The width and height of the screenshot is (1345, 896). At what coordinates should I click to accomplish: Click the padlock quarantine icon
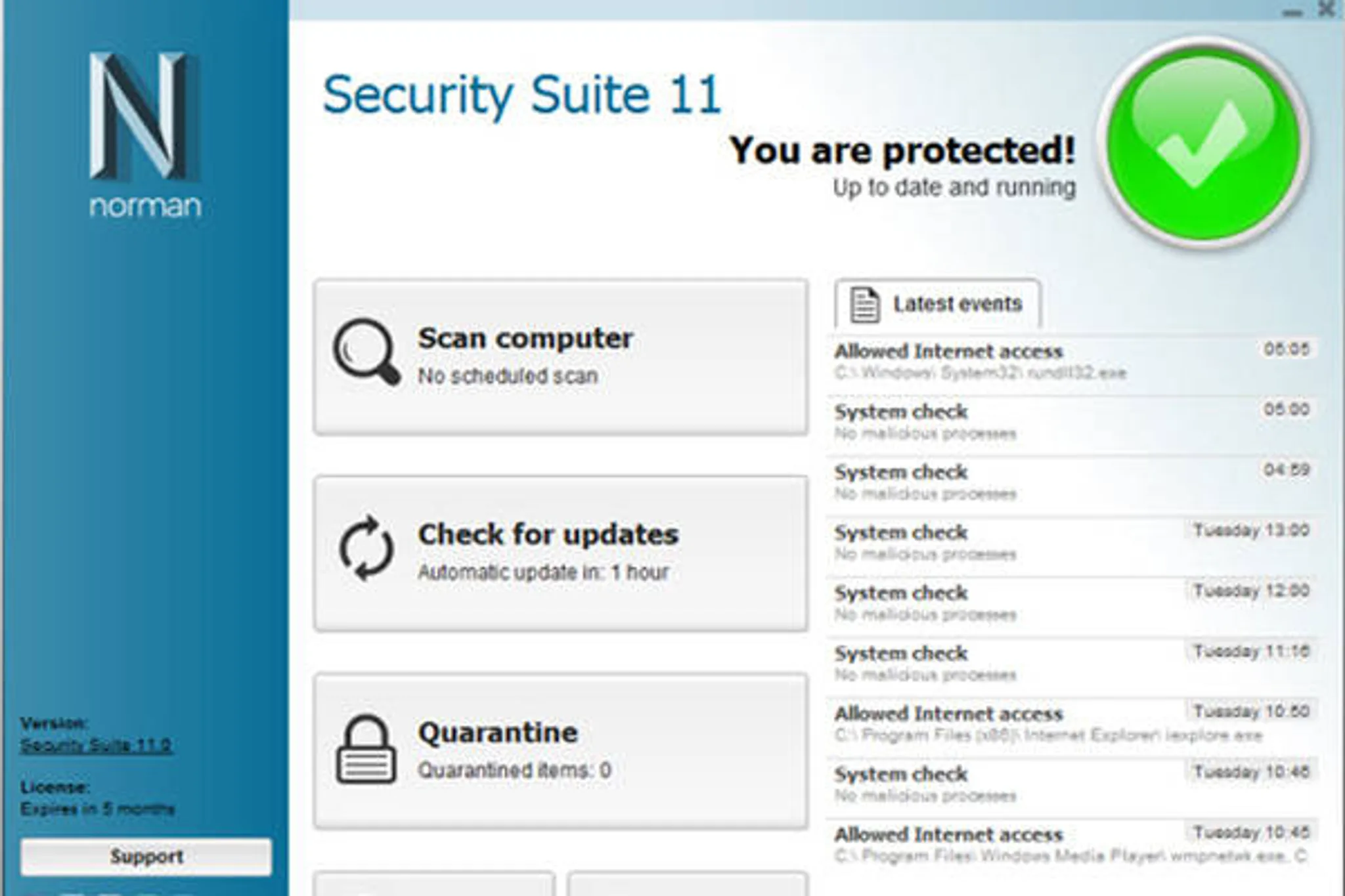[366, 749]
